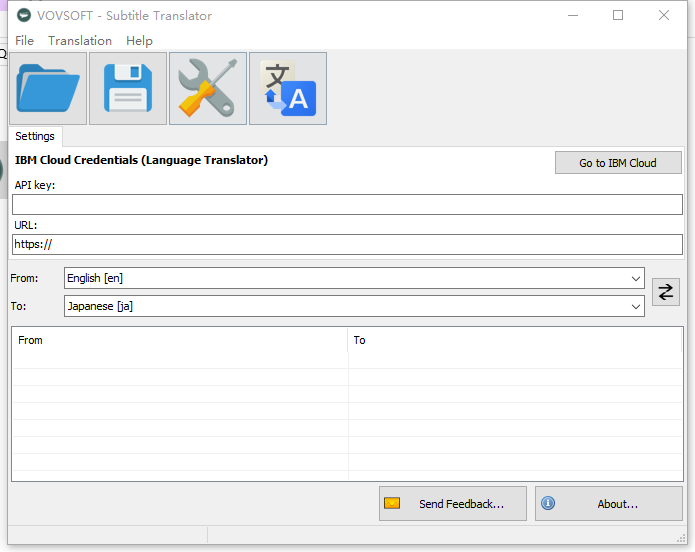Open the File menu
695x552 pixels.
pos(24,40)
